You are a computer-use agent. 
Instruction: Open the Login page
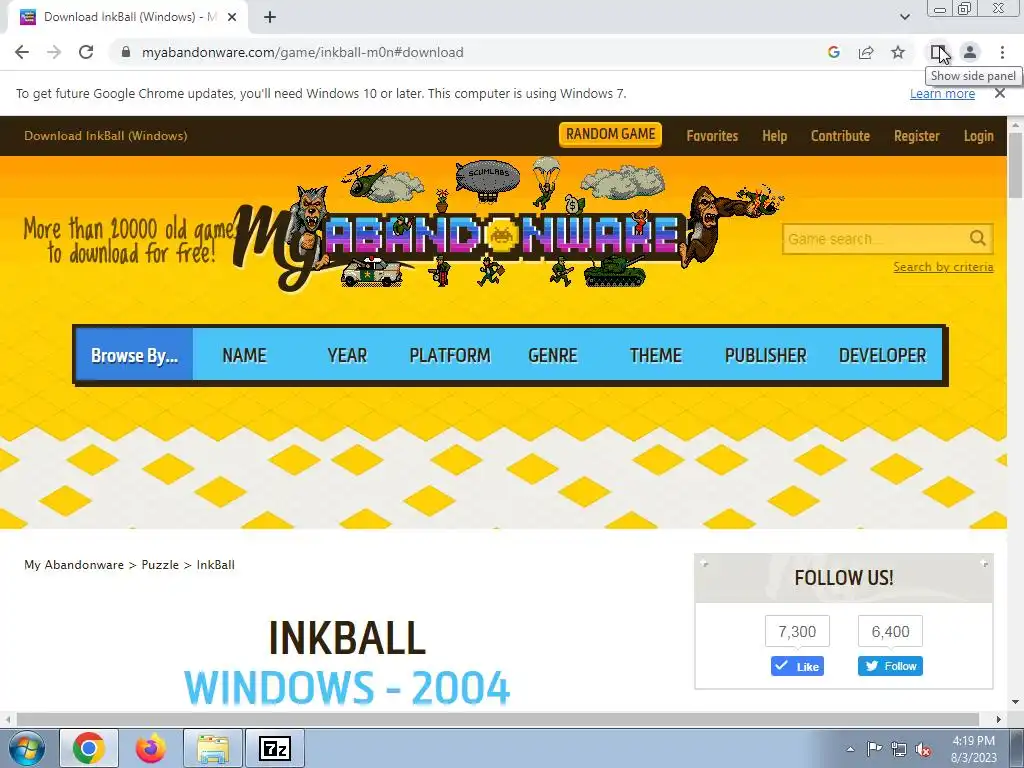pos(978,136)
